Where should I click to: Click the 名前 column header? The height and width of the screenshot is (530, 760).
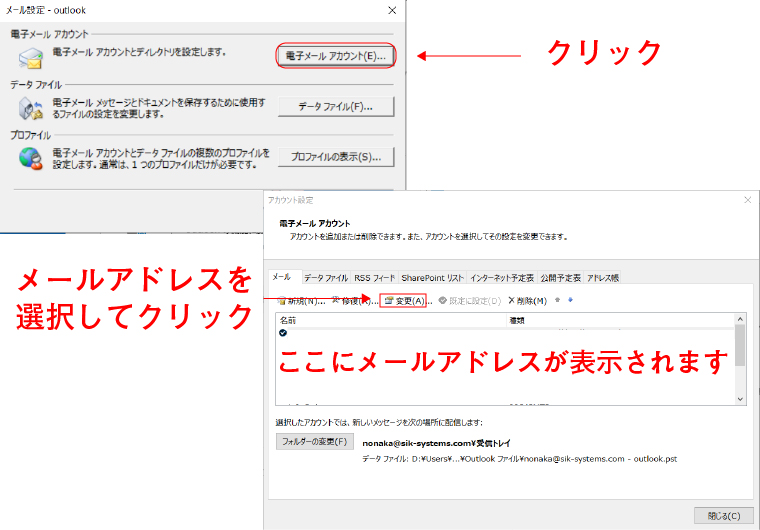point(391,321)
